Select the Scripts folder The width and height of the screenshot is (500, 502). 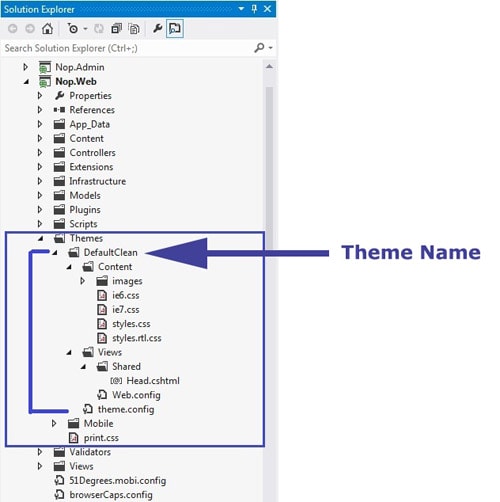pyautogui.click(x=83, y=224)
